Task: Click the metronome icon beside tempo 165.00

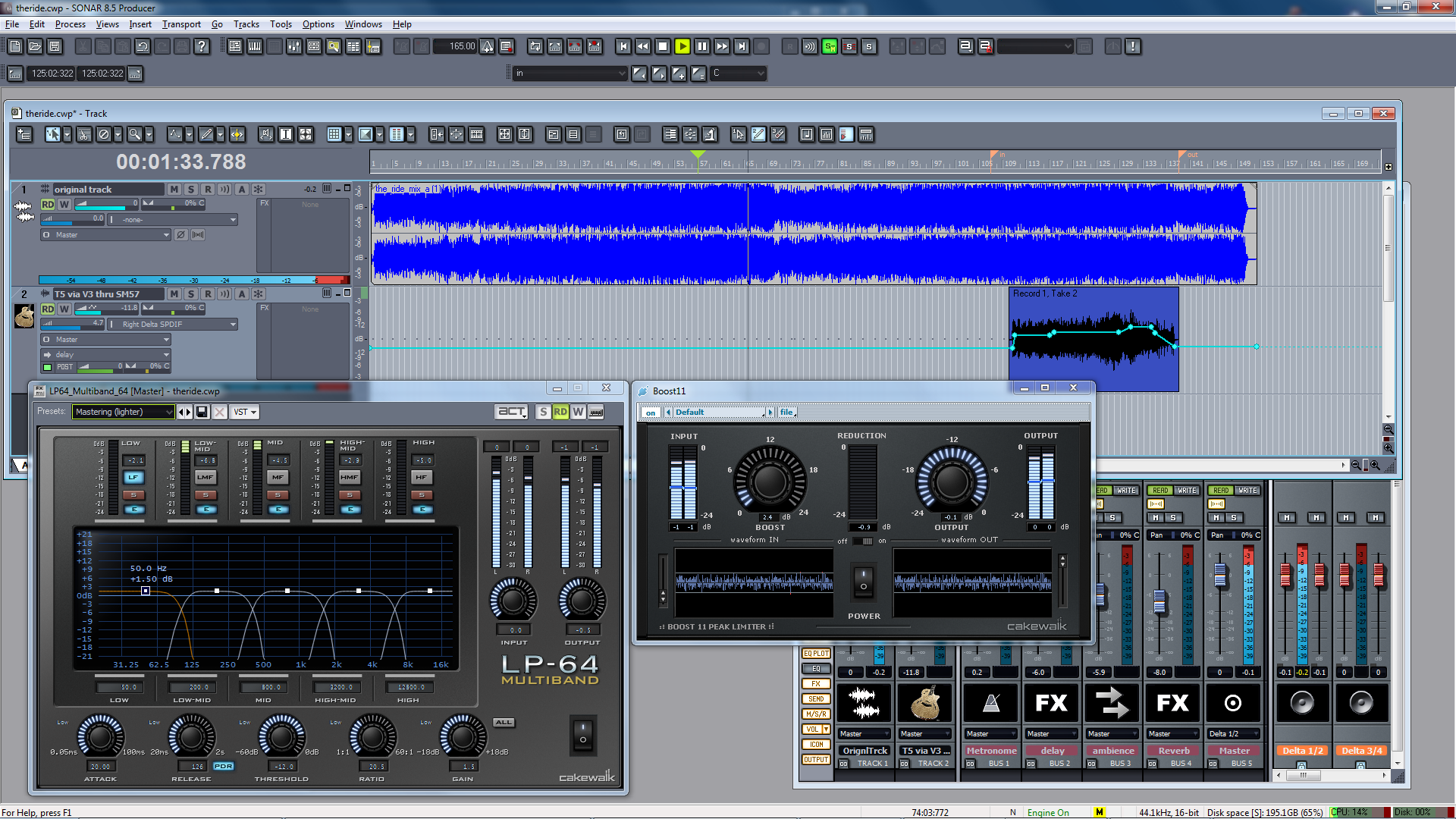Action: (488, 46)
